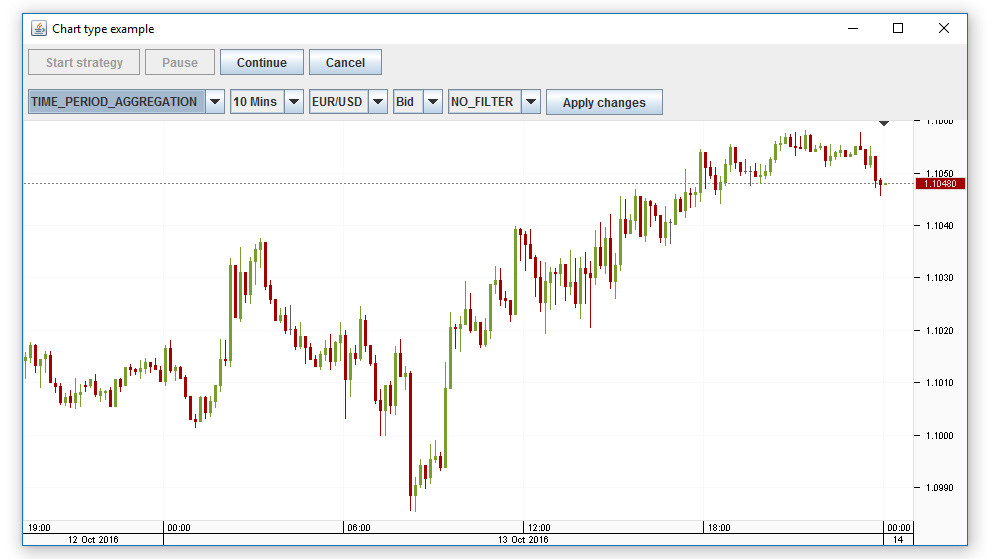The image size is (996, 559).
Task: Click the 1.1000 price axis label
Action: (939, 436)
